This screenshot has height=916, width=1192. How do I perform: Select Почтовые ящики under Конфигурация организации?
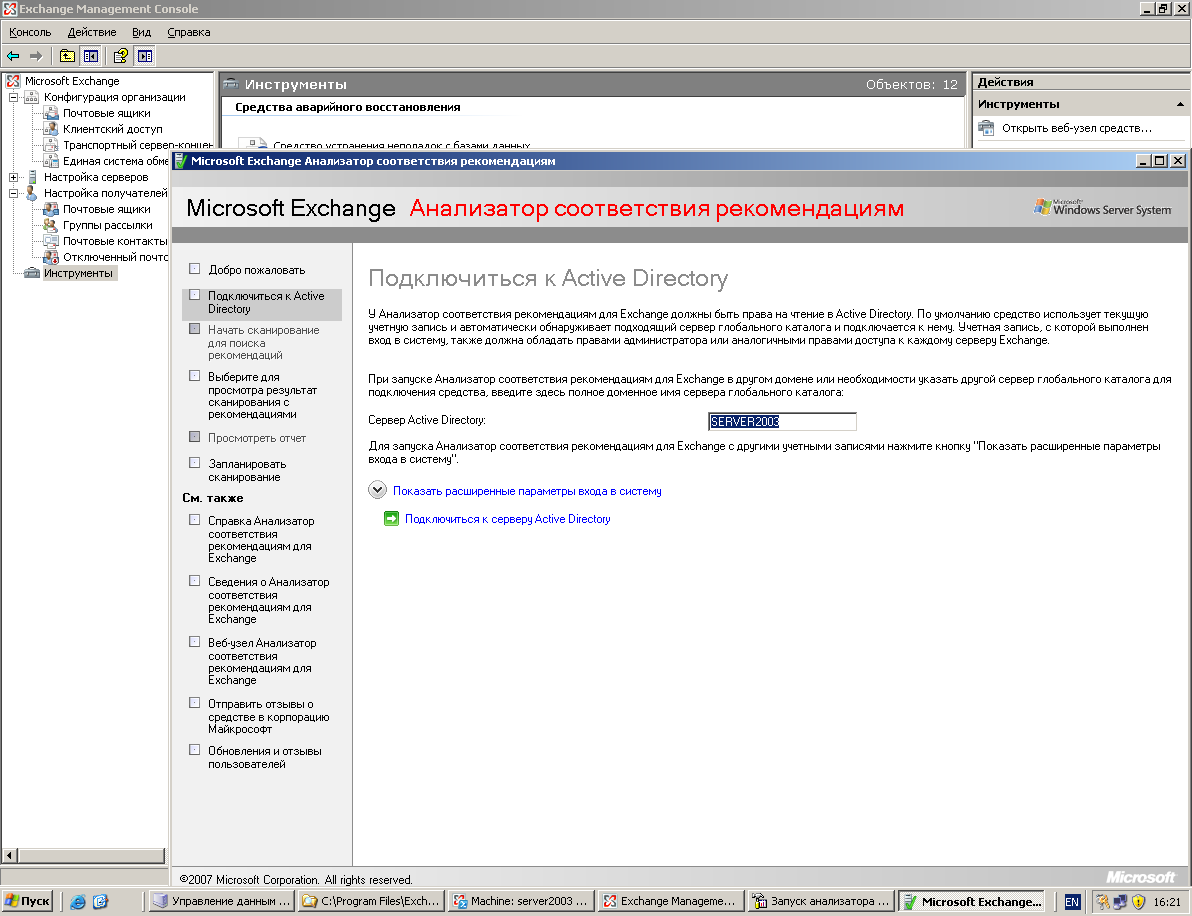tap(106, 113)
